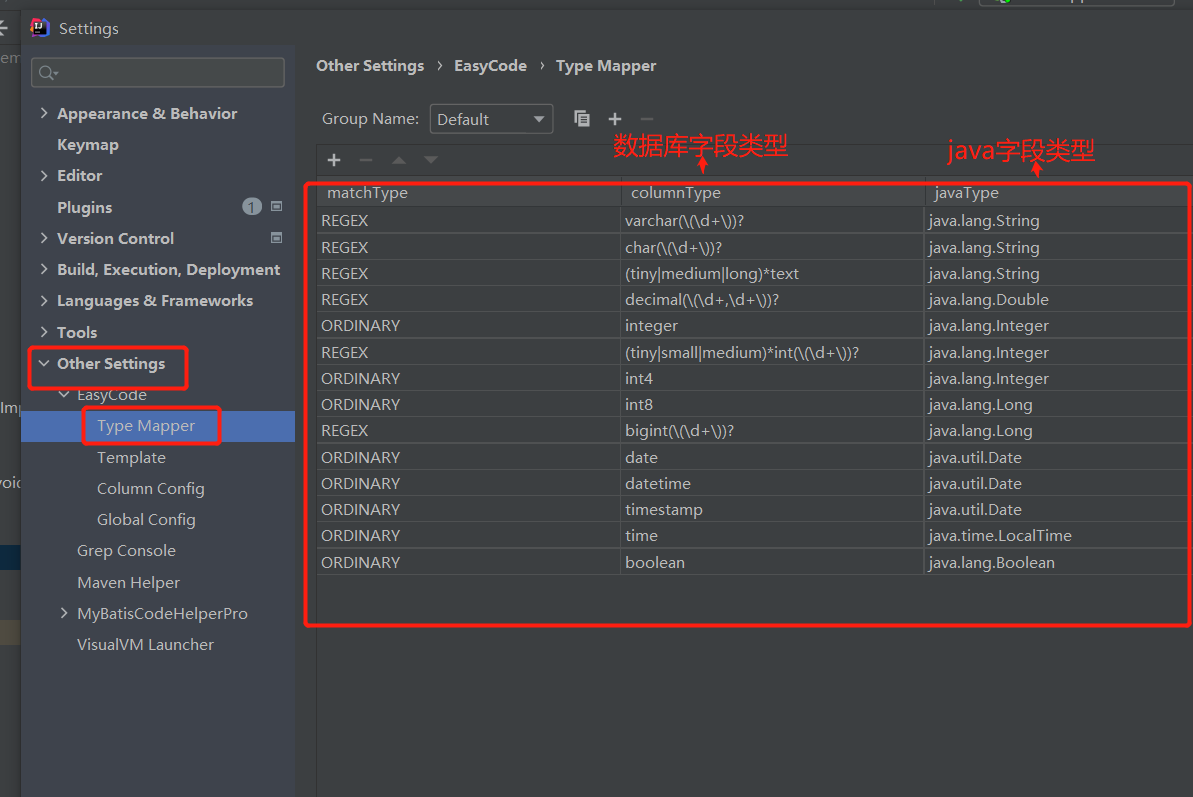Image resolution: width=1193 pixels, height=797 pixels.
Task: Click the IntelliJ logo in Settings title
Action: [x=40, y=28]
